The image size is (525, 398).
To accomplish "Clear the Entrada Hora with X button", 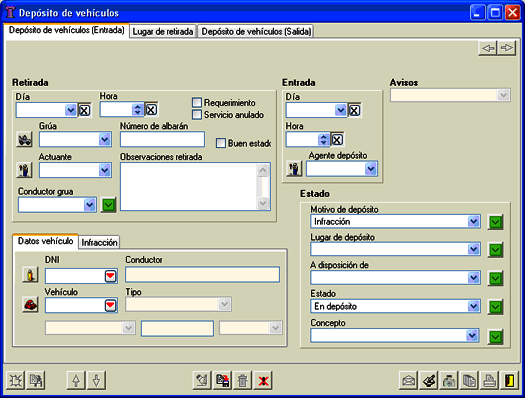I will (x=337, y=140).
